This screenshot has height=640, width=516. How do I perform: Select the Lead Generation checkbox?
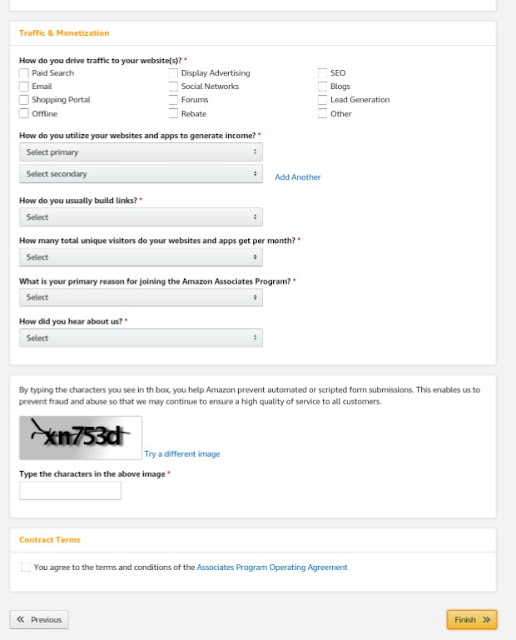point(322,100)
